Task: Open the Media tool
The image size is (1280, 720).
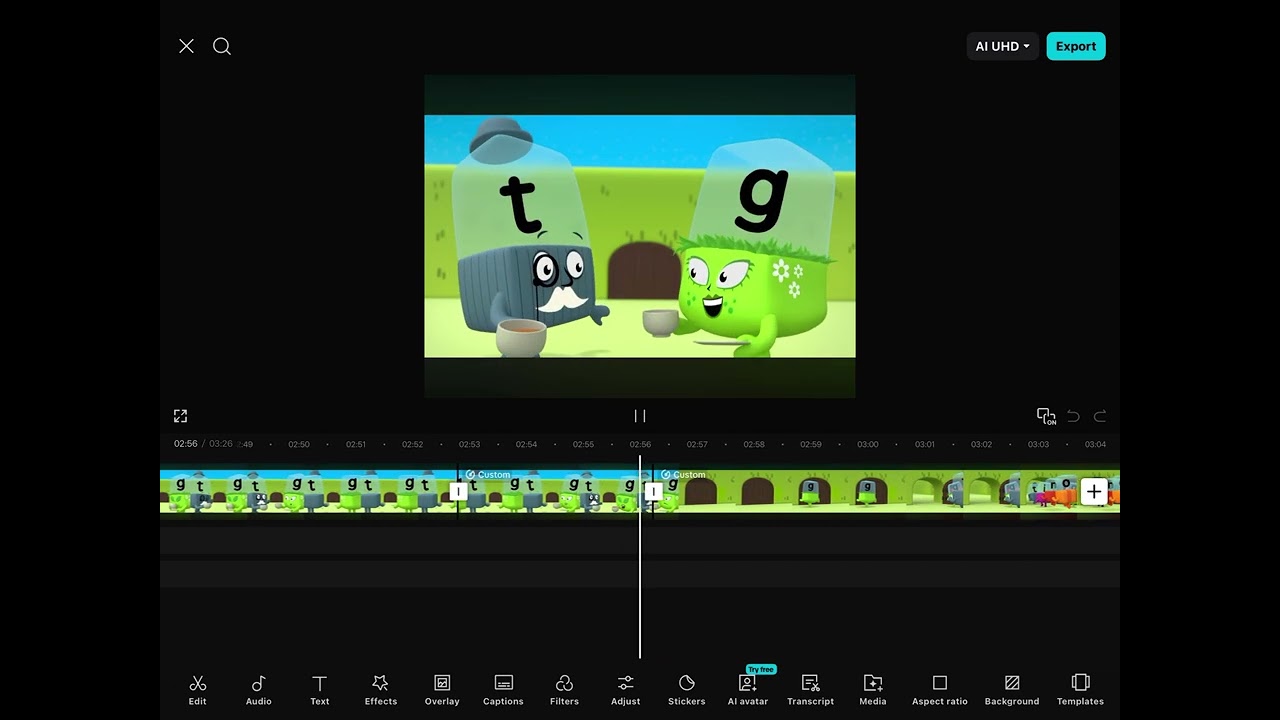Action: click(873, 689)
